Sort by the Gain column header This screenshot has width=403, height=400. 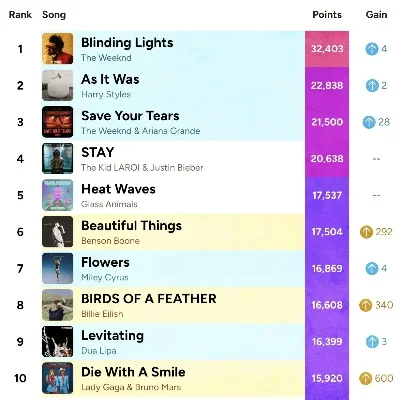pos(376,15)
